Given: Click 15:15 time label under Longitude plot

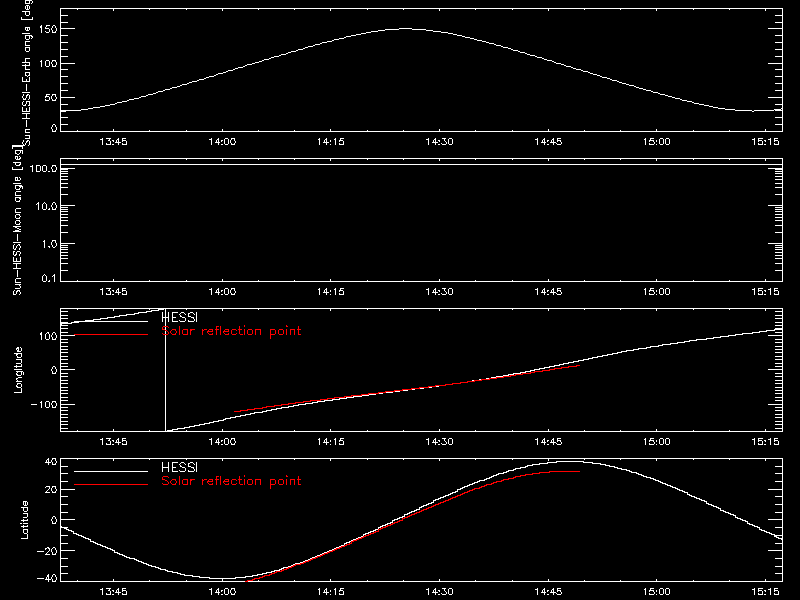Looking at the screenshot, I should (x=765, y=442).
